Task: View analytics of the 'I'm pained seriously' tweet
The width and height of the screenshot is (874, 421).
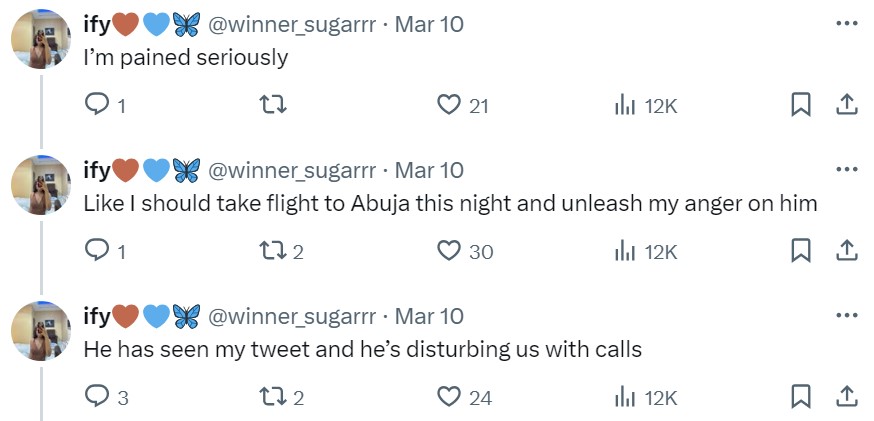Action: click(626, 105)
